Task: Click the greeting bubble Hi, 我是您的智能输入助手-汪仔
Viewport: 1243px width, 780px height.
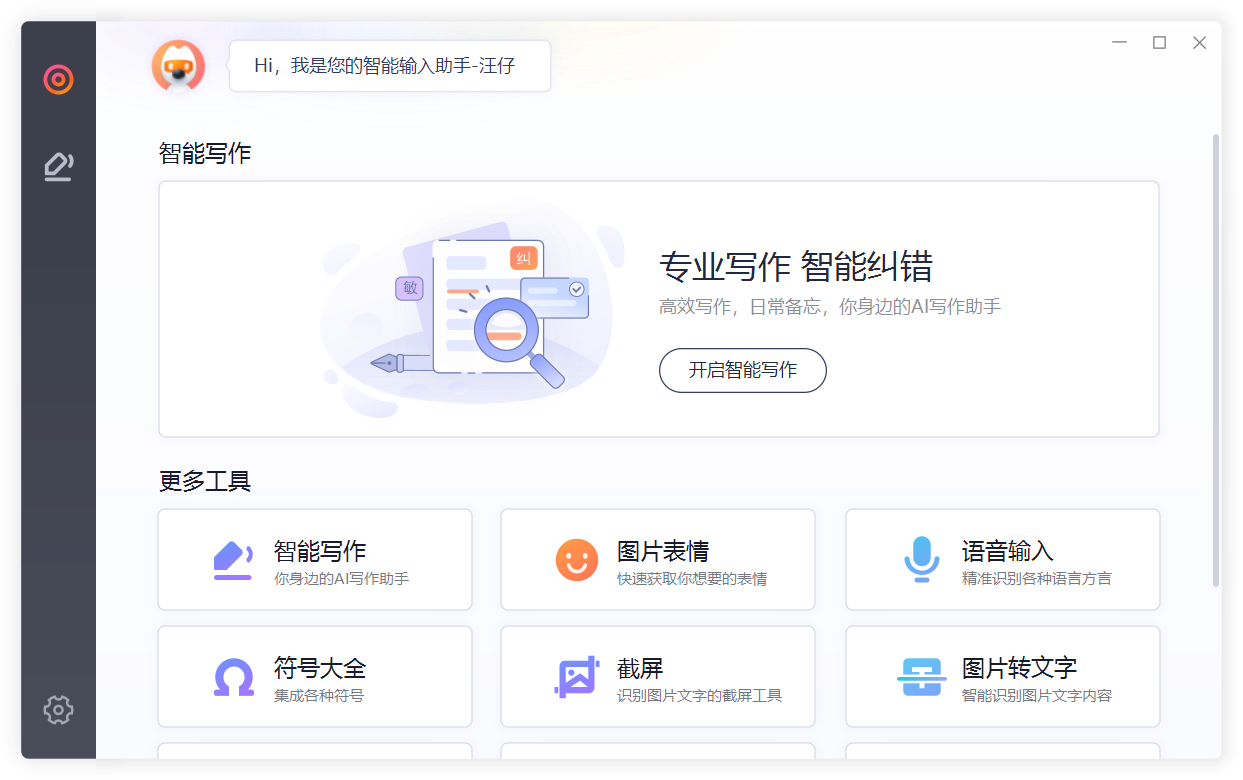Action: tap(390, 66)
